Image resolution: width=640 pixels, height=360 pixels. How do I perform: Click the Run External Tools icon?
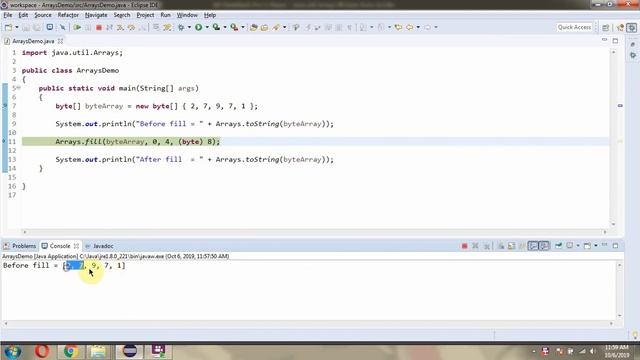(234, 27)
